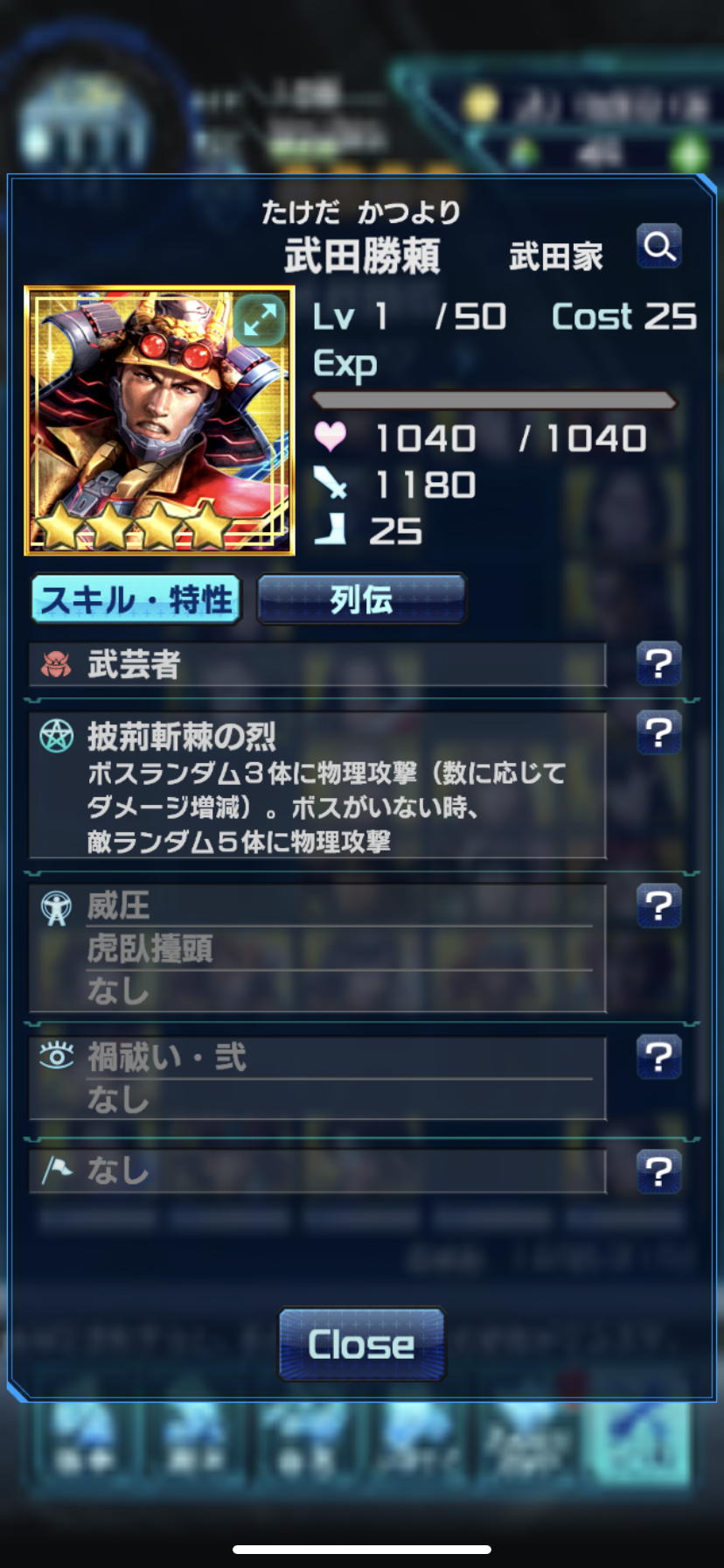Tap the Exp progress bar

(495, 401)
